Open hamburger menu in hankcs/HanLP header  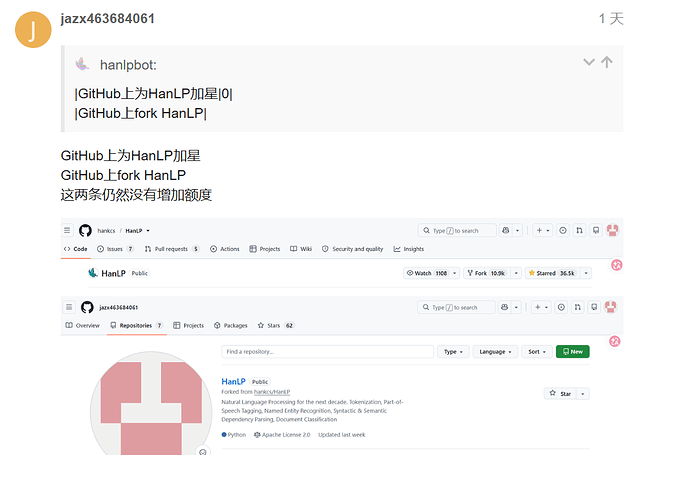pyautogui.click(x=67, y=230)
